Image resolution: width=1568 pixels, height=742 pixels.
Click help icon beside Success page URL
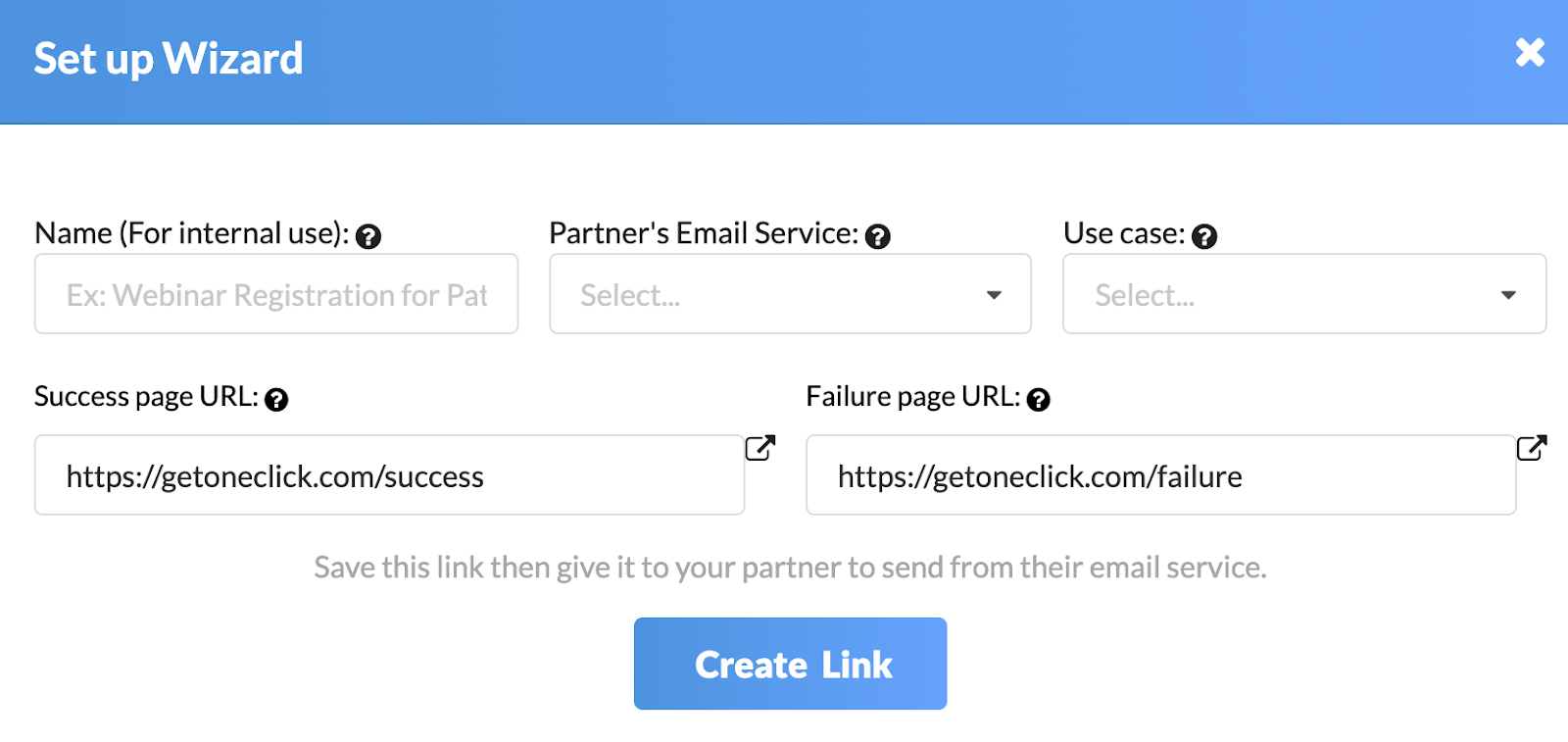coord(276,399)
